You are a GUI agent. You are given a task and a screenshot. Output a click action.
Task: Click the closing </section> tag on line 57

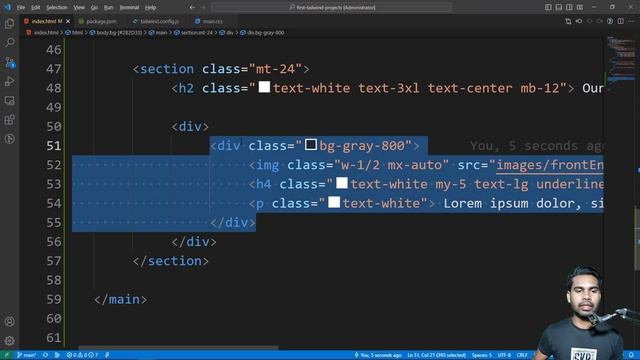[171, 261]
